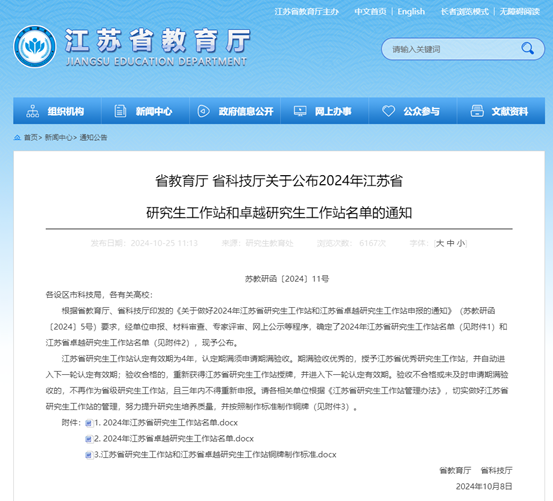Open the 网上办事 menu
This screenshot has width=553, height=501.
[324, 111]
